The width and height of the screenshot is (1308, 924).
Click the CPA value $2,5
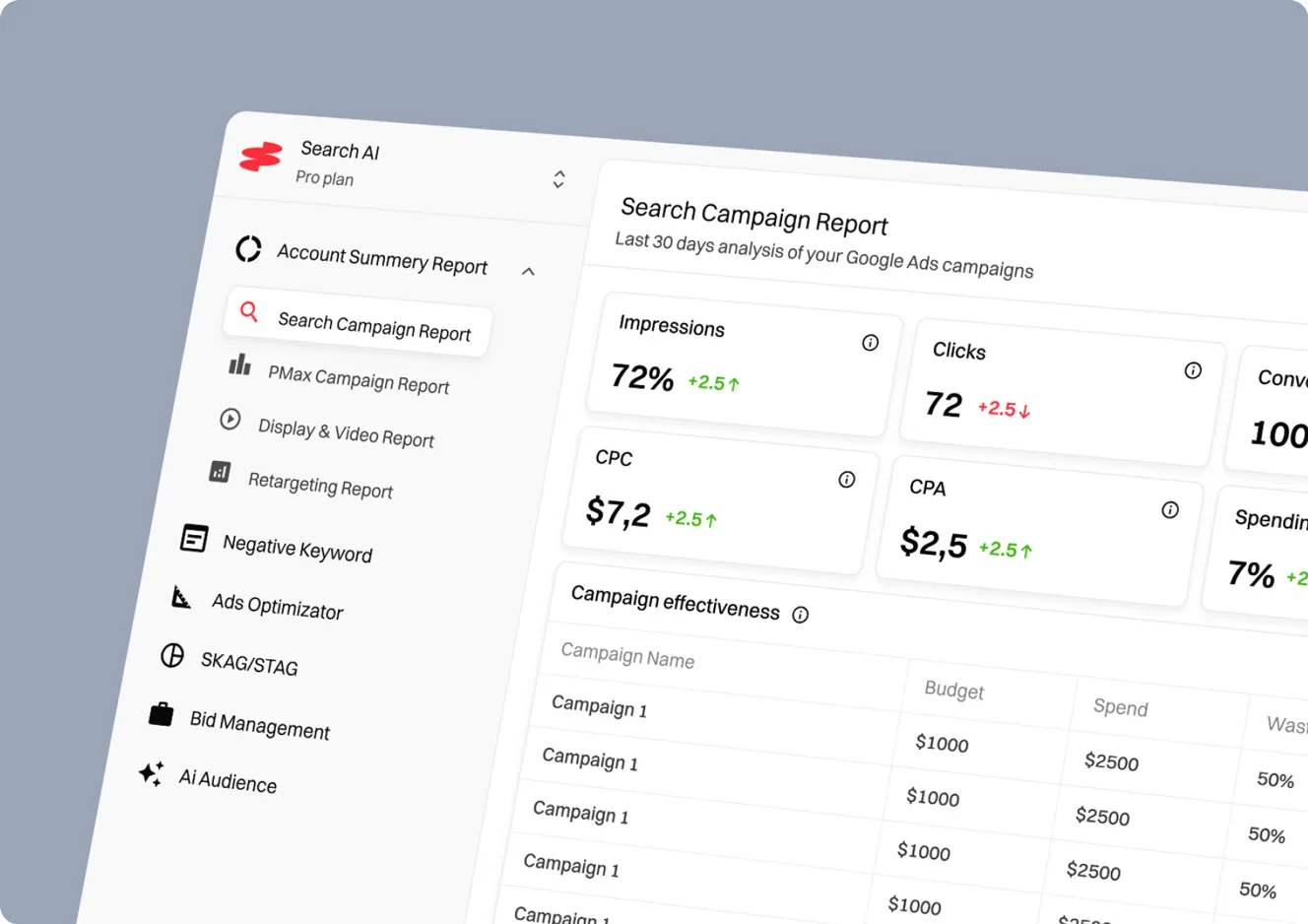934,543
